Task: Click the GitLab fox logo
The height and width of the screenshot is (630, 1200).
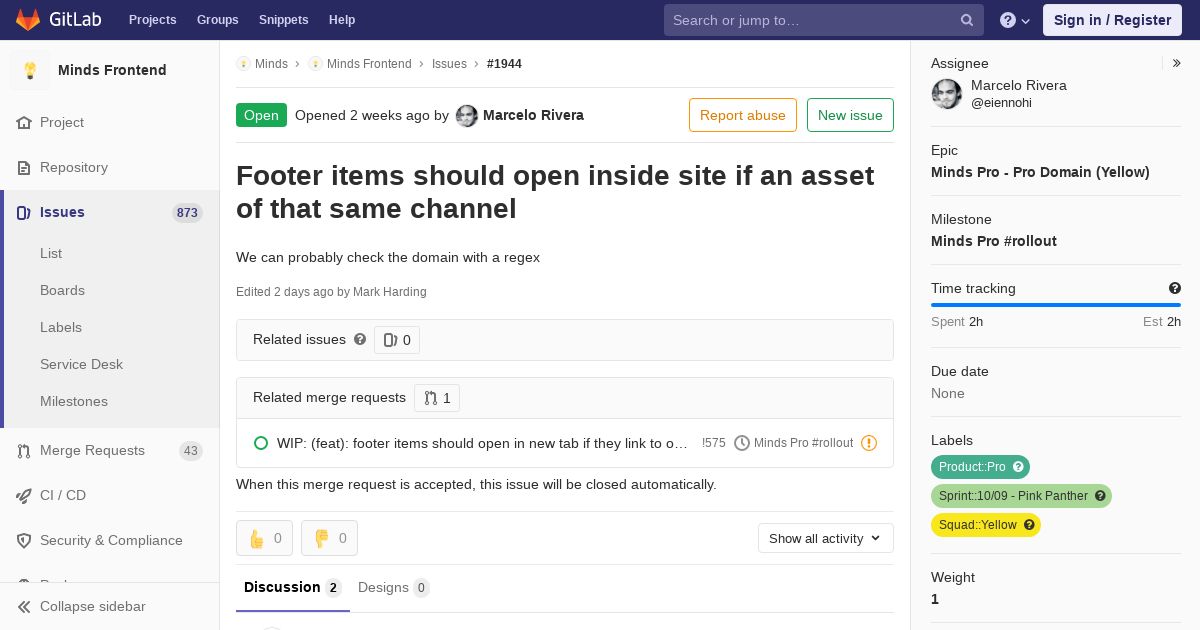Action: point(28,20)
